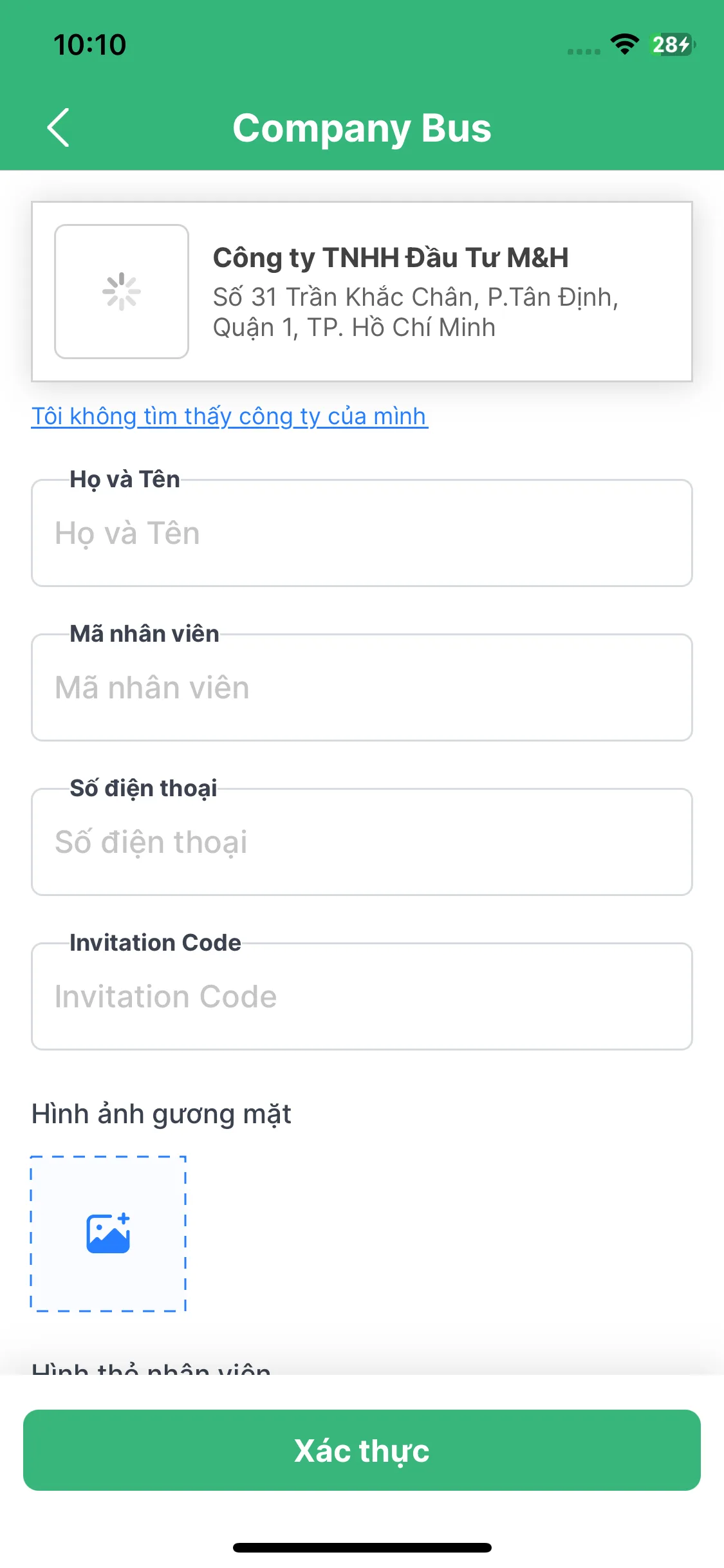Tap the Company Bus header title
The height and width of the screenshot is (1568, 724).
[x=362, y=128]
